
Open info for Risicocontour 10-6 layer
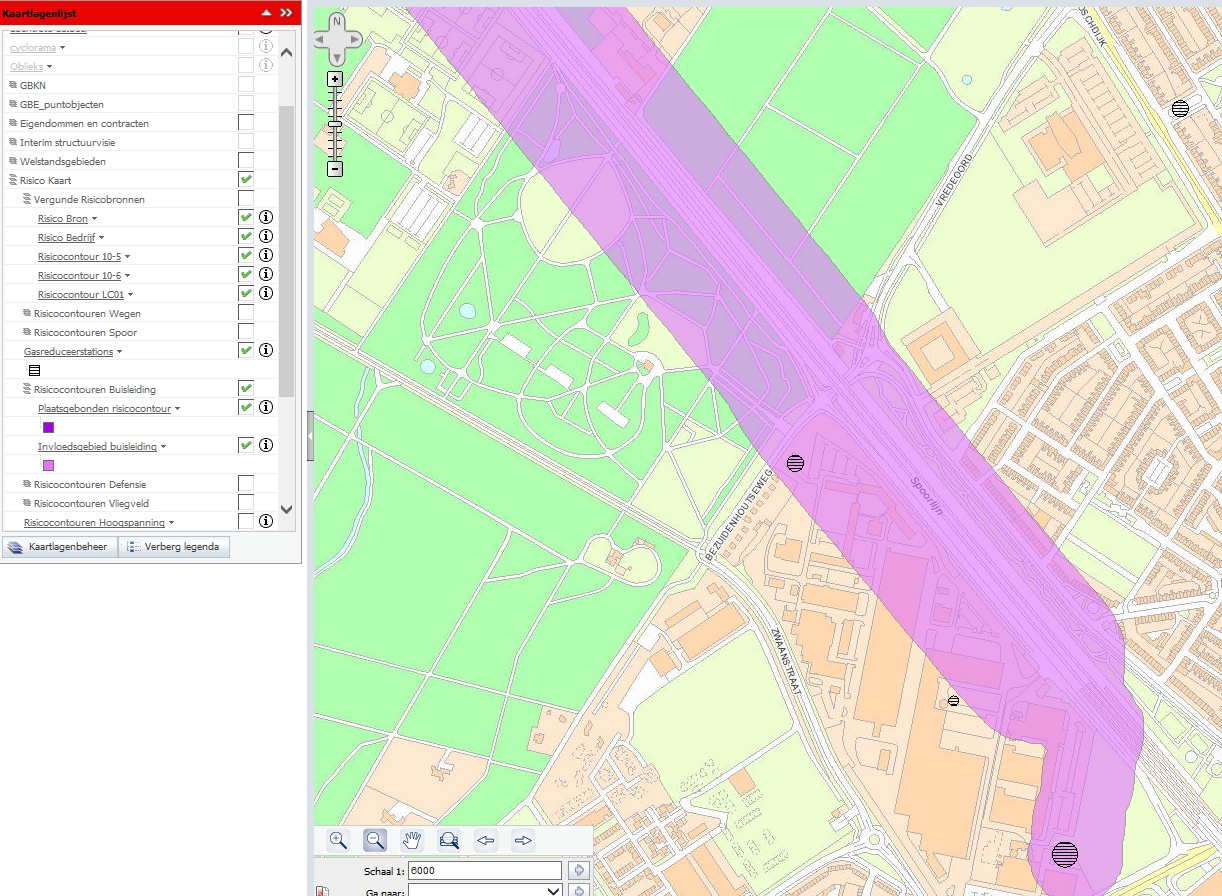coord(266,274)
